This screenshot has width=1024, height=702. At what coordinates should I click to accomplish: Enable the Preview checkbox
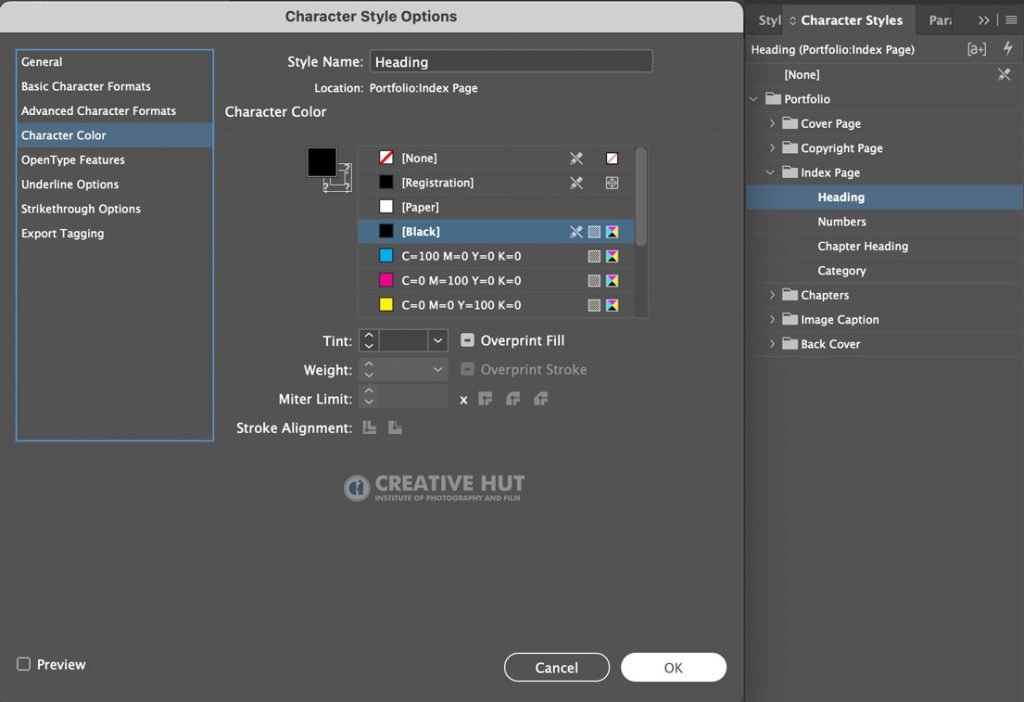[24, 664]
